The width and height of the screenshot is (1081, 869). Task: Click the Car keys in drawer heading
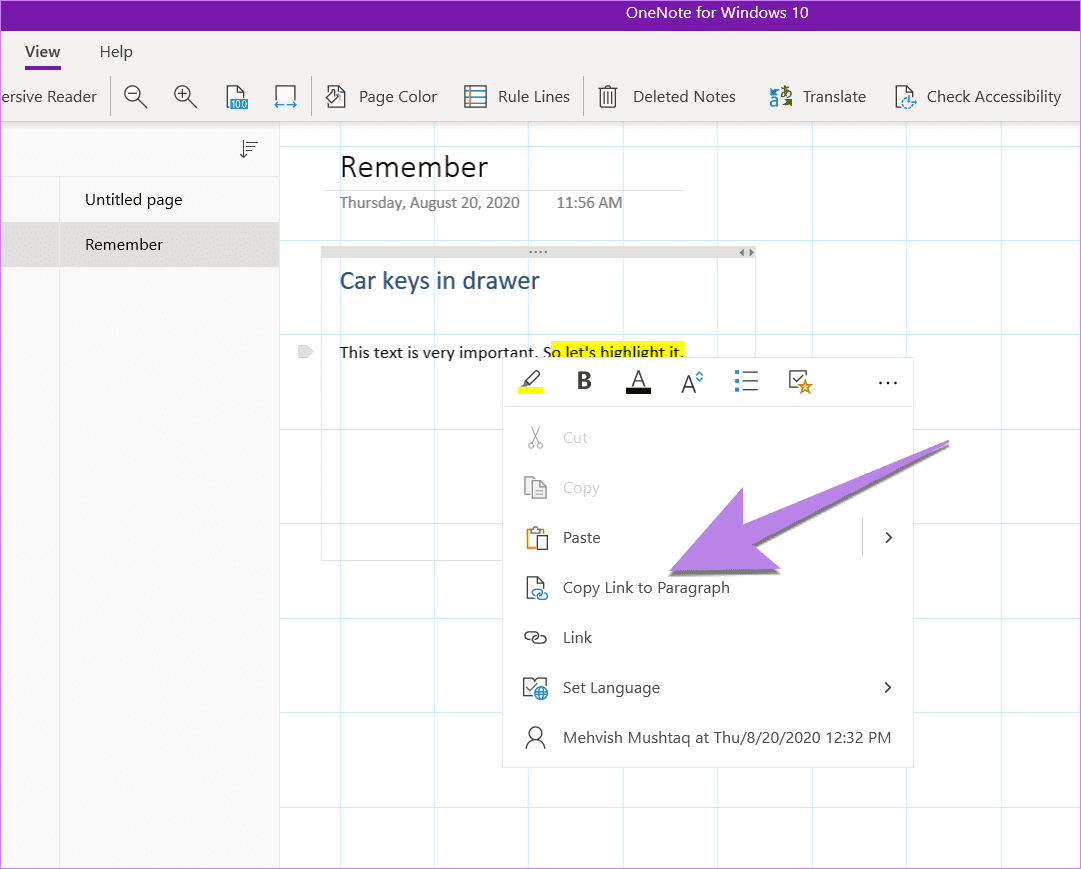440,281
